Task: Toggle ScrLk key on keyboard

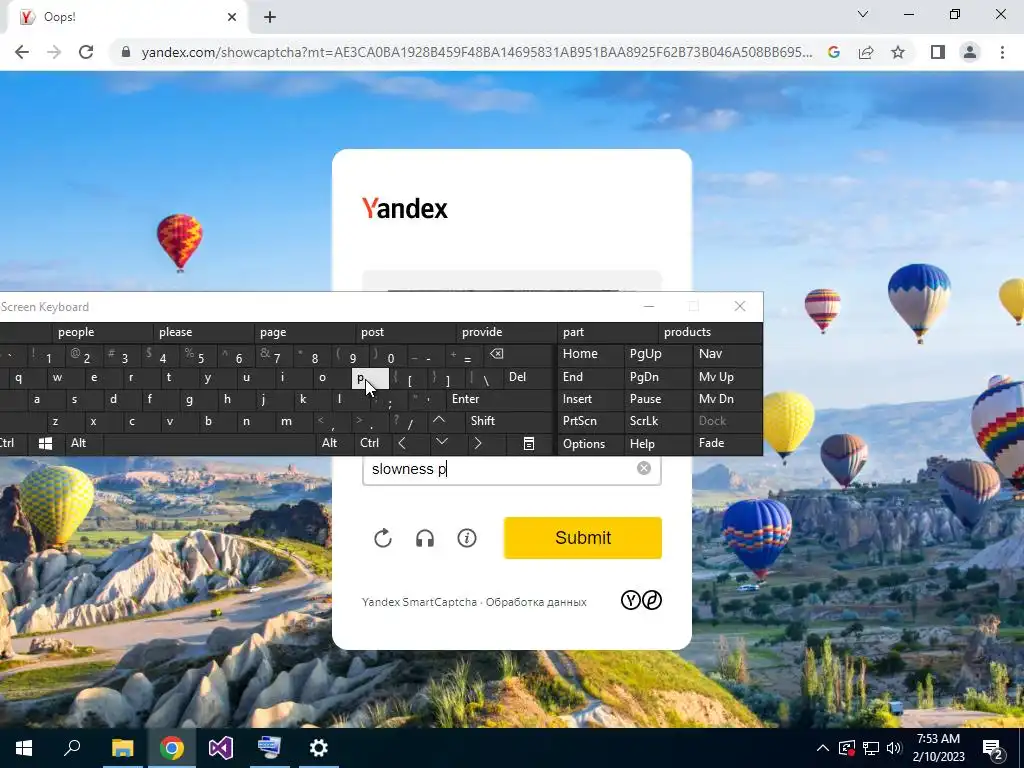Action: [x=644, y=421]
